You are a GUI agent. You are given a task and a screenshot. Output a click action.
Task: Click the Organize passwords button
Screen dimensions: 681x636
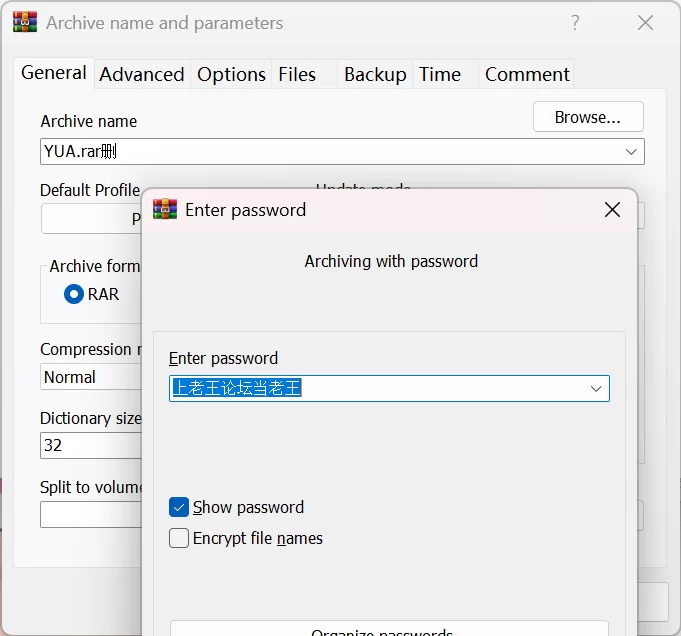pyautogui.click(x=389, y=629)
